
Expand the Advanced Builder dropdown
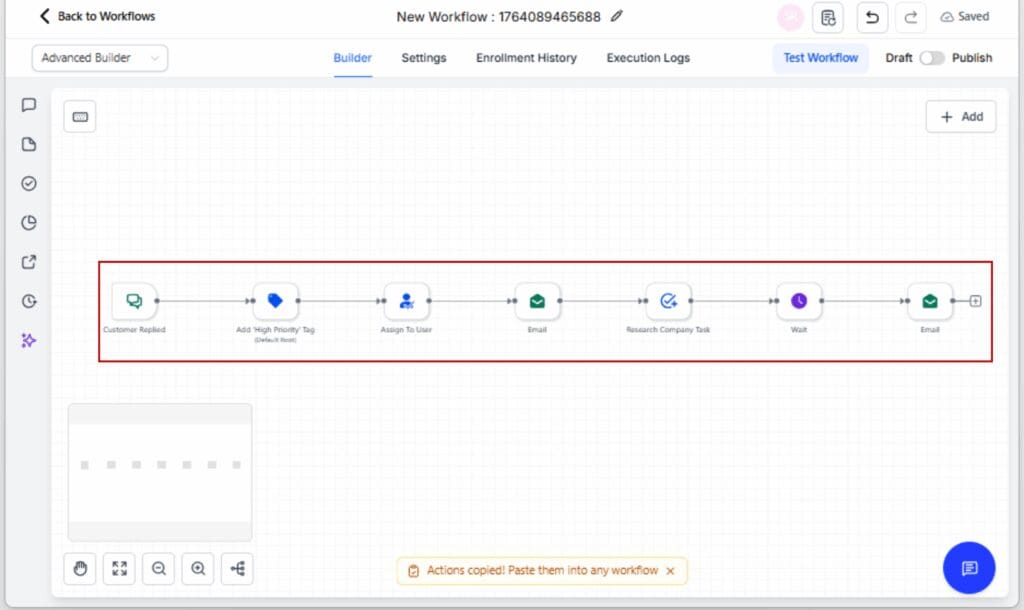click(98, 58)
